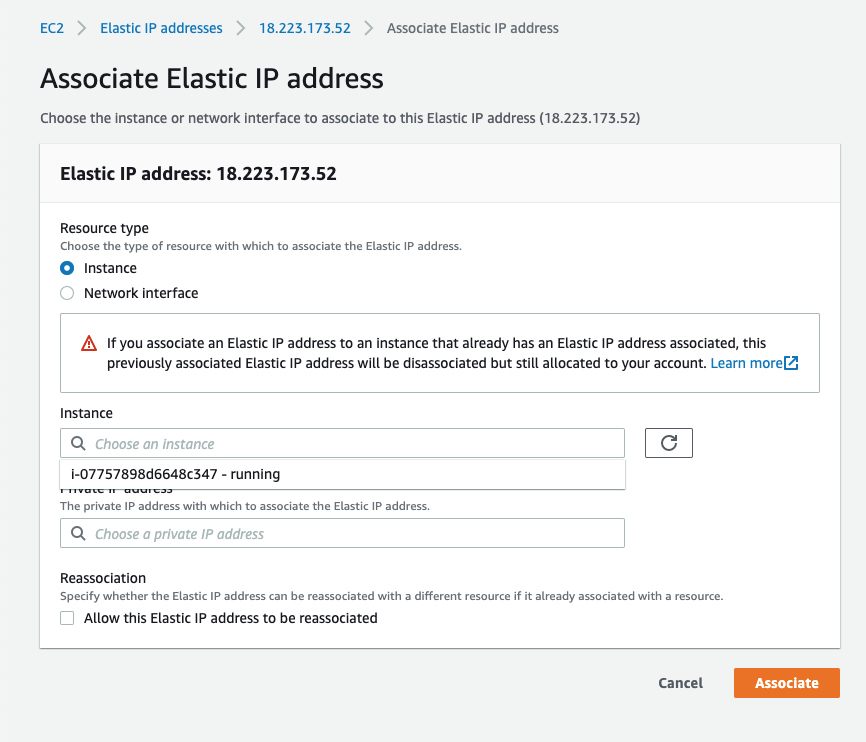Select the Network interface radio option

(67, 293)
